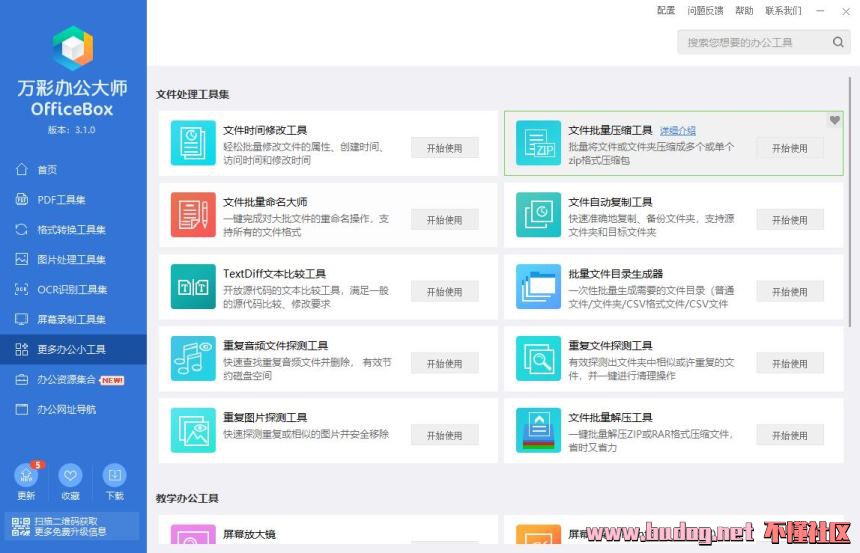Open the 重复图片探测工具 icon
This screenshot has width=860, height=553.
[193, 430]
